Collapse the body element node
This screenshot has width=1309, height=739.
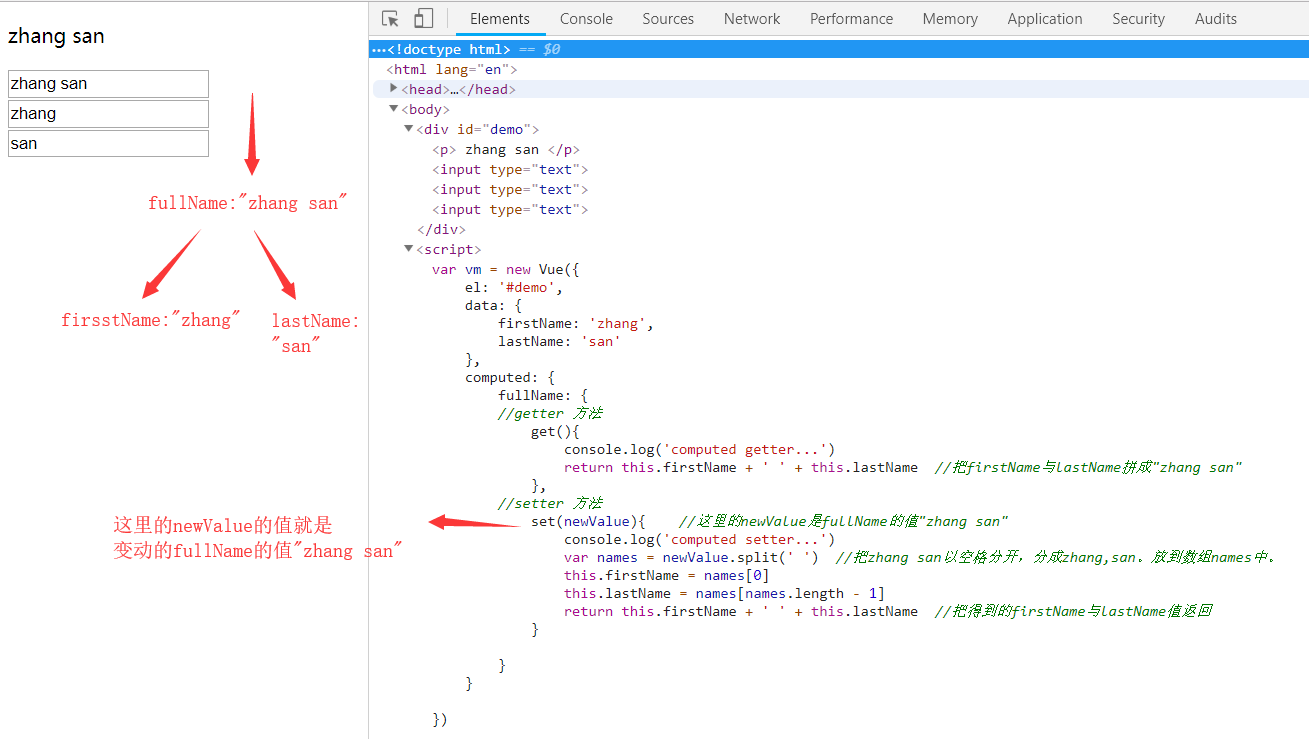(x=394, y=109)
